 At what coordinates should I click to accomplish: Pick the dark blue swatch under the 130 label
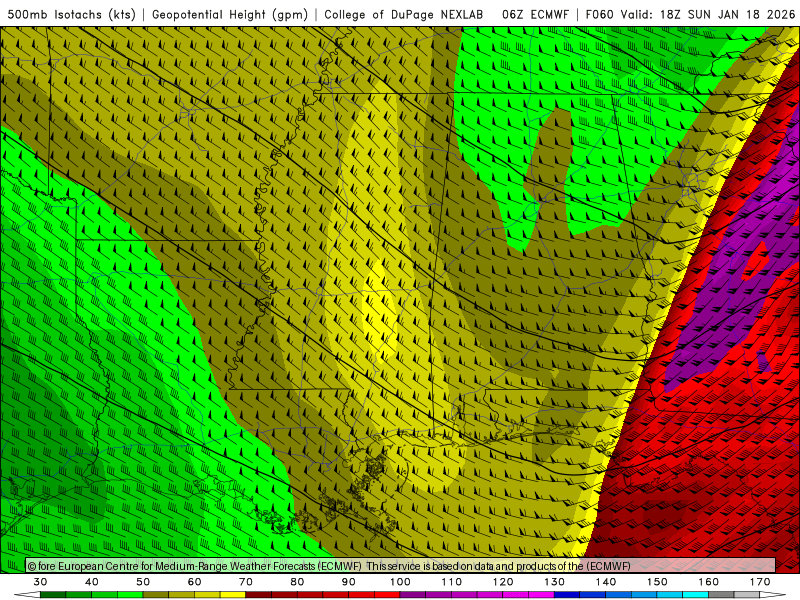tap(567, 595)
